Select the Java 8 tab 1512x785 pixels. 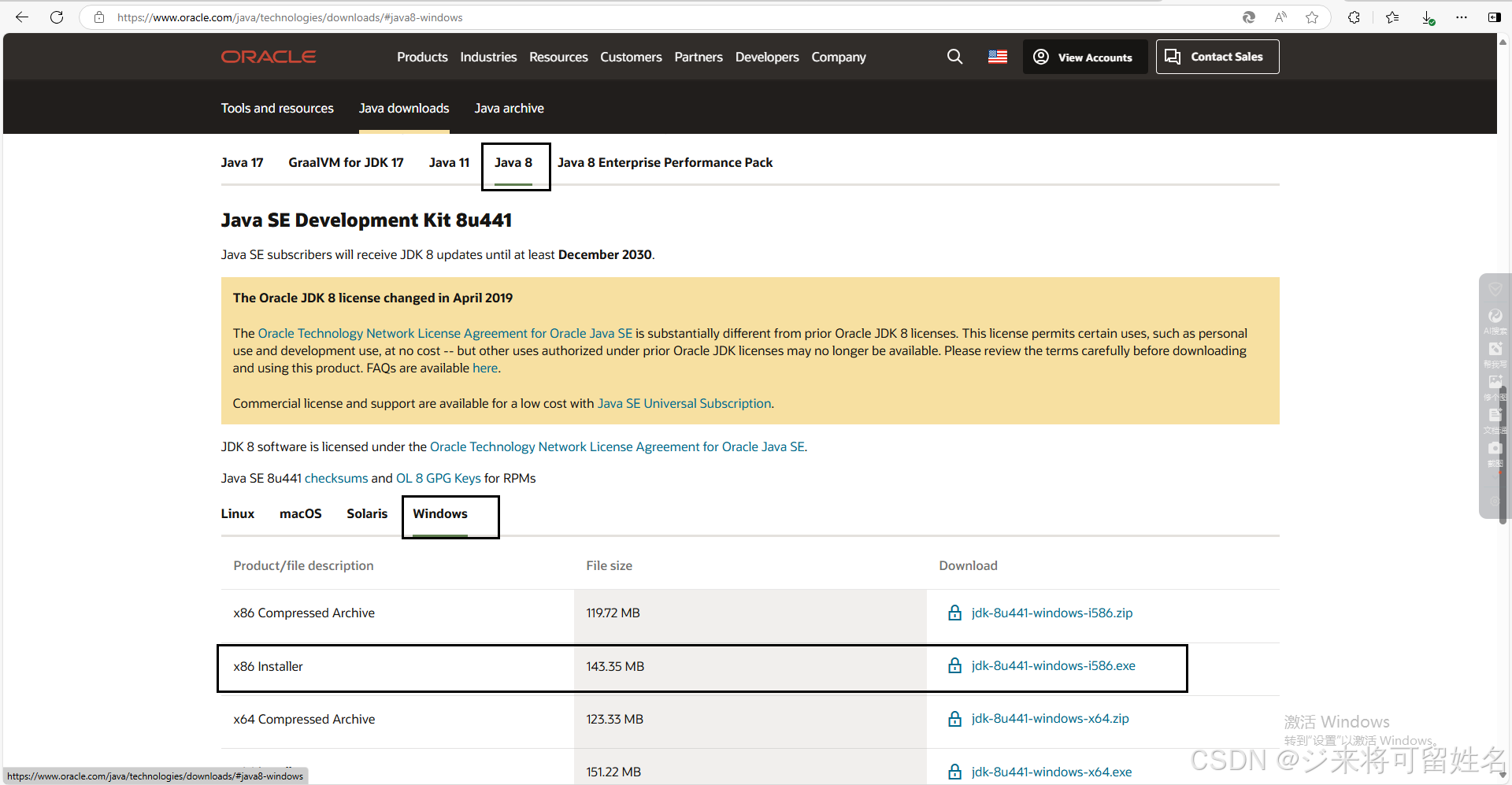point(513,162)
